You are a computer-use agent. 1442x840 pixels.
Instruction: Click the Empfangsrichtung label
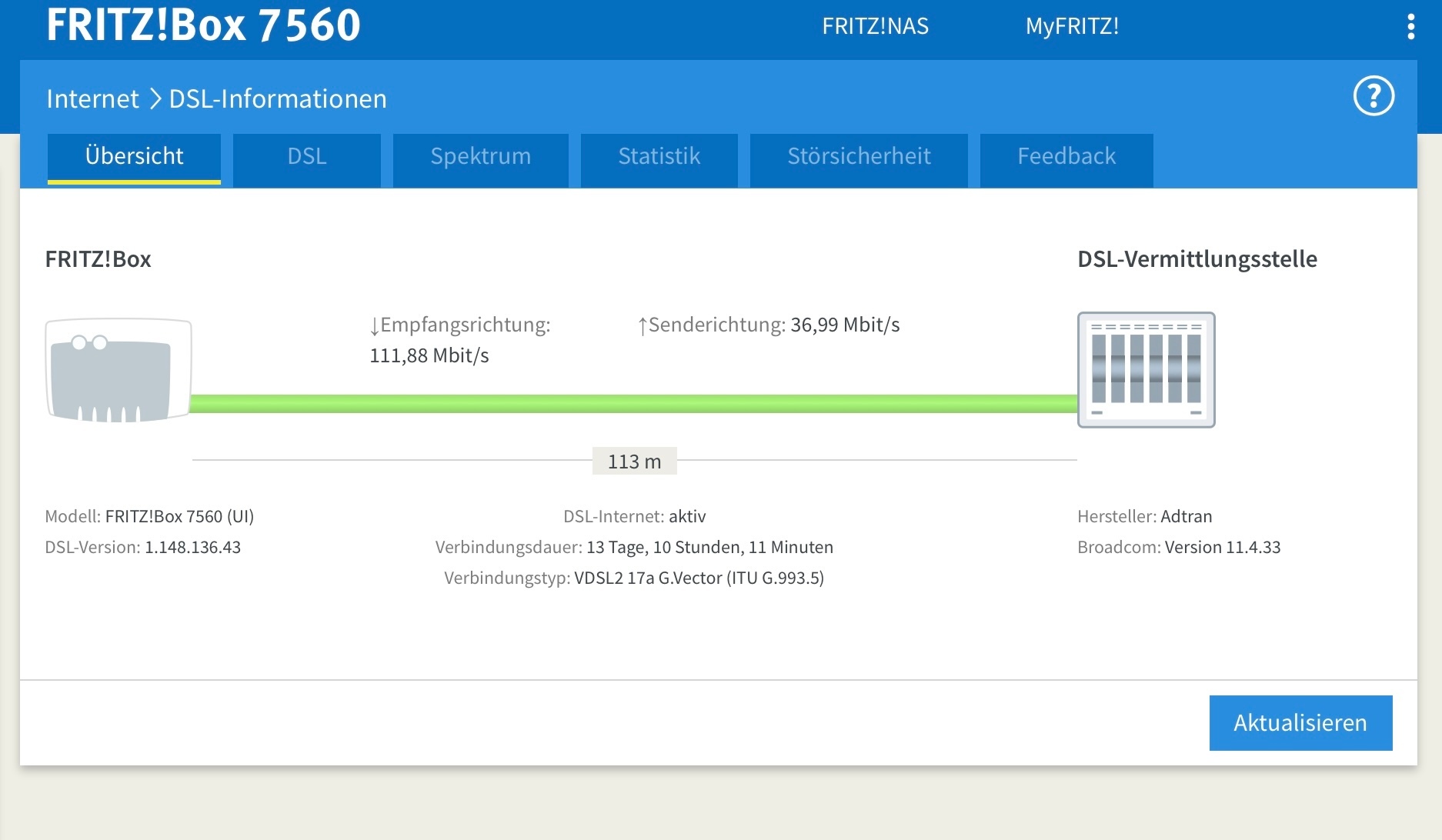click(x=460, y=325)
